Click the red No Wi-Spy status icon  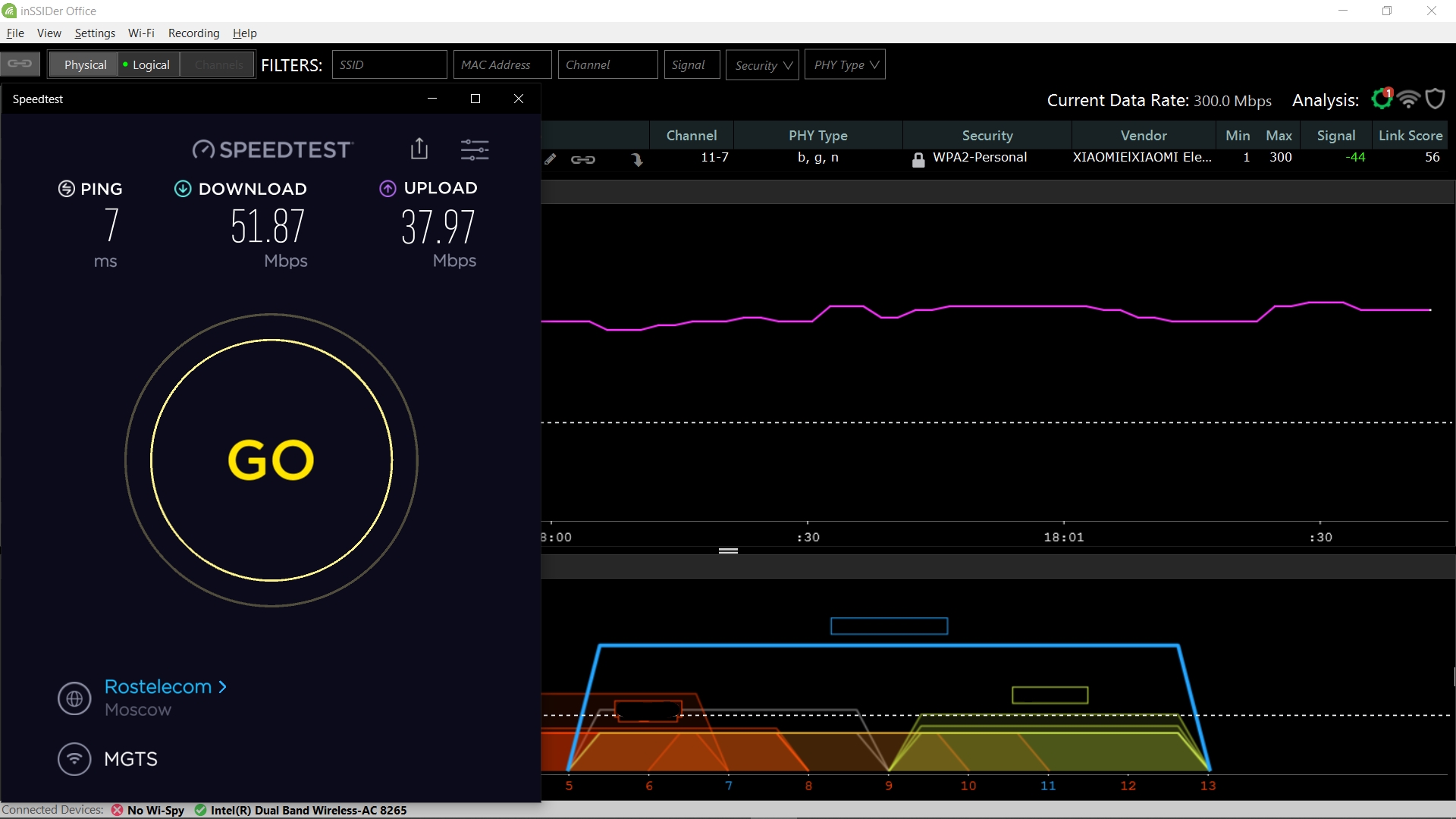[x=117, y=810]
